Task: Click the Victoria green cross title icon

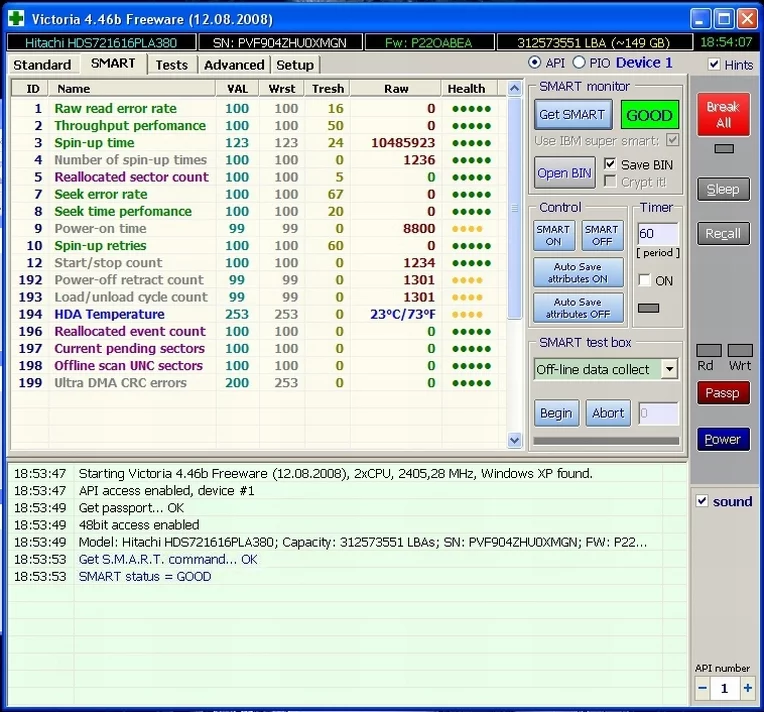Action: click(16, 19)
